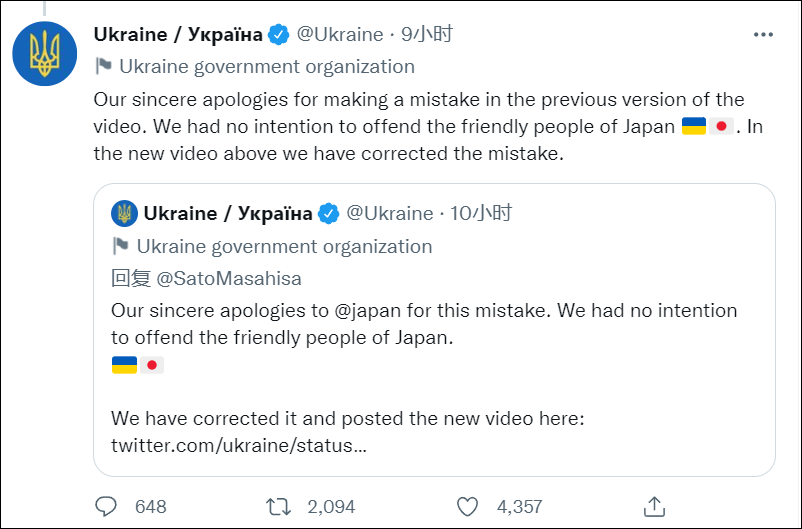Click the reply speech bubble icon
The height and width of the screenshot is (529, 802).
pyautogui.click(x=106, y=506)
